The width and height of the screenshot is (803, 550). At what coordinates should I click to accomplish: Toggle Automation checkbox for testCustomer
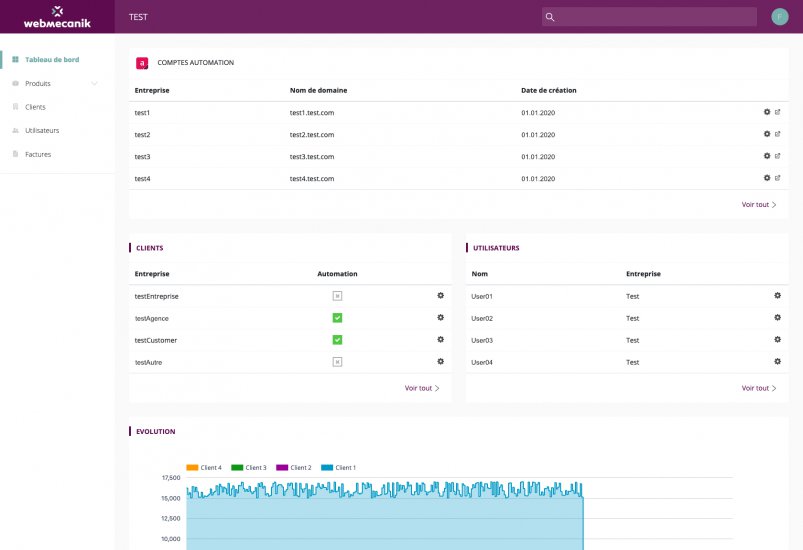(x=337, y=340)
